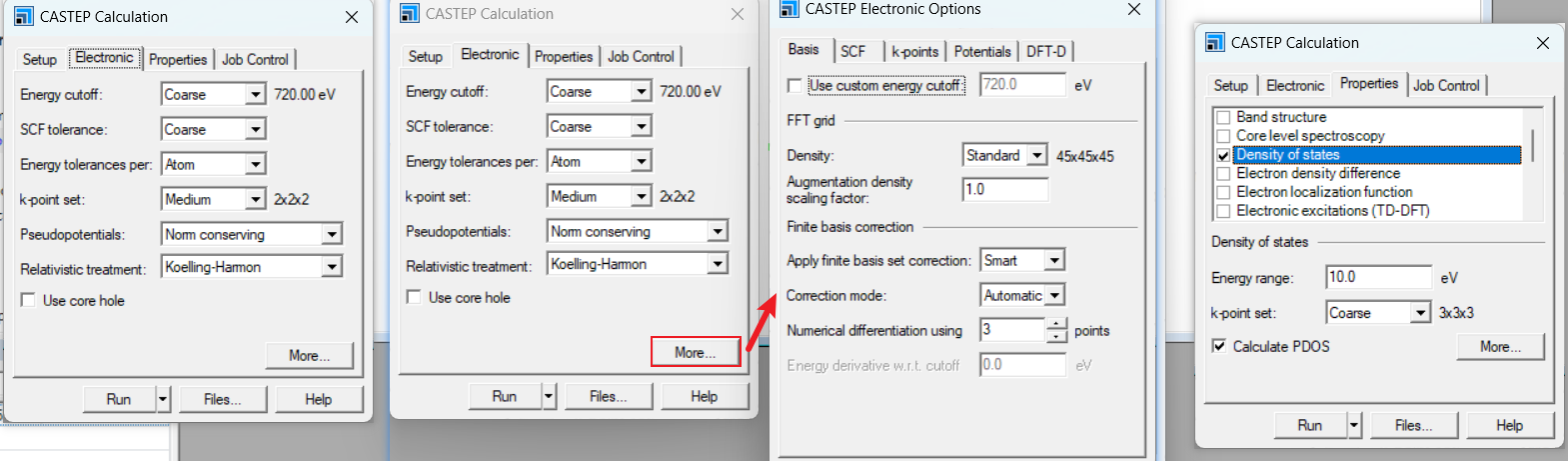This screenshot has height=461, width=1568.
Task: Click Run in the gray-titled CASTEP window
Action: 505,397
